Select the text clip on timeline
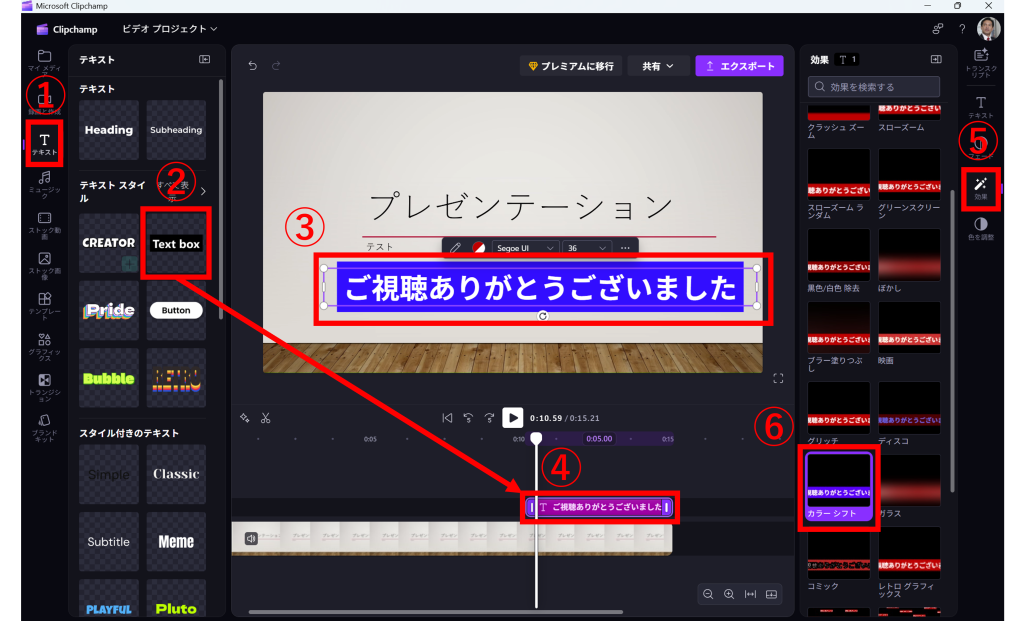The width and height of the screenshot is (1024, 621). 600,507
